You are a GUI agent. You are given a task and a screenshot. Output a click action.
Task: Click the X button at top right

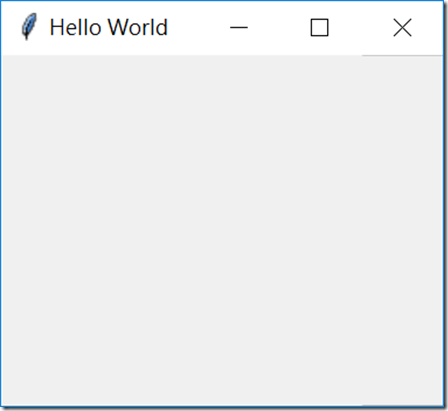pos(402,27)
